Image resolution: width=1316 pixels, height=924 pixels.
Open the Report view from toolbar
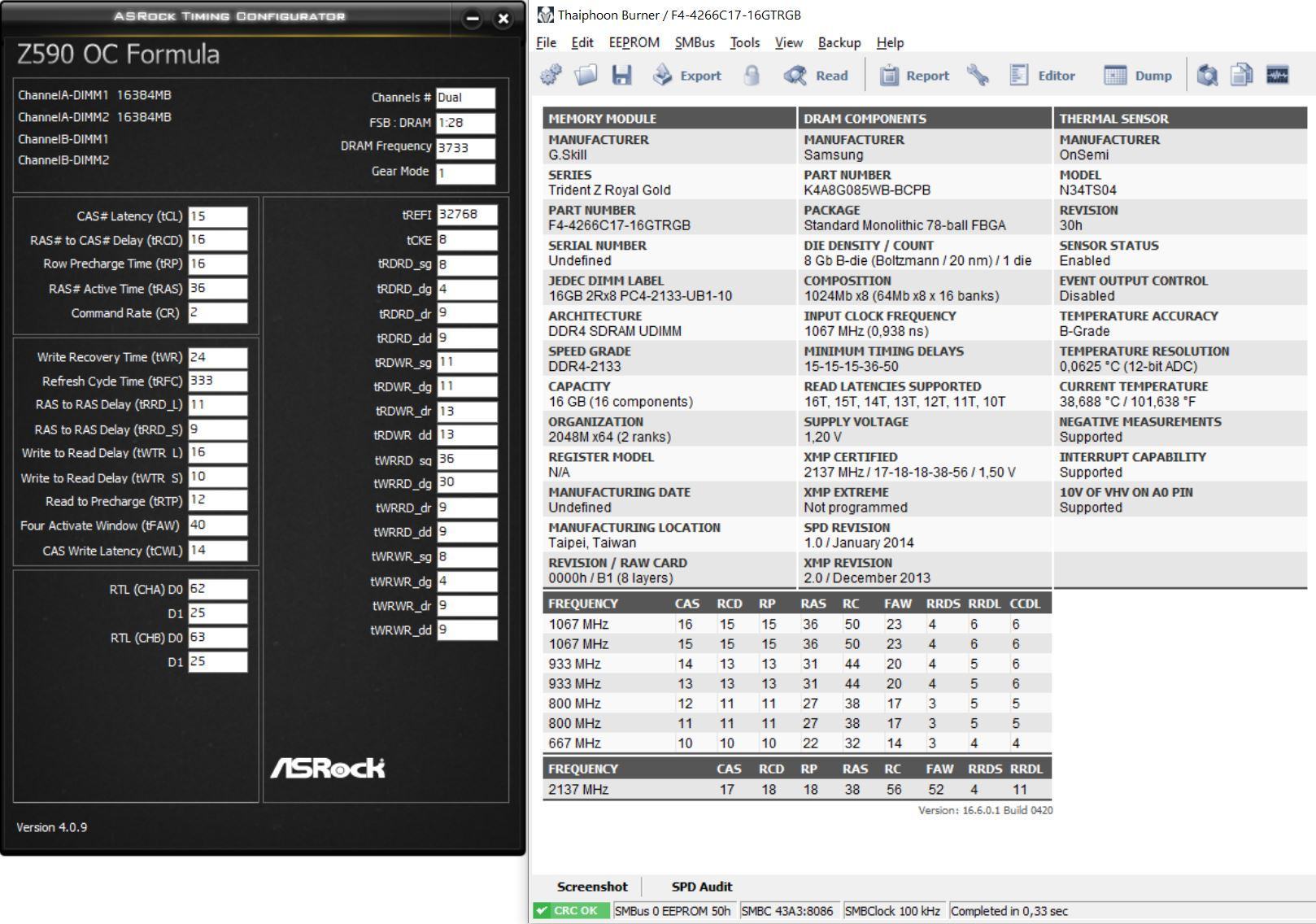[x=914, y=76]
